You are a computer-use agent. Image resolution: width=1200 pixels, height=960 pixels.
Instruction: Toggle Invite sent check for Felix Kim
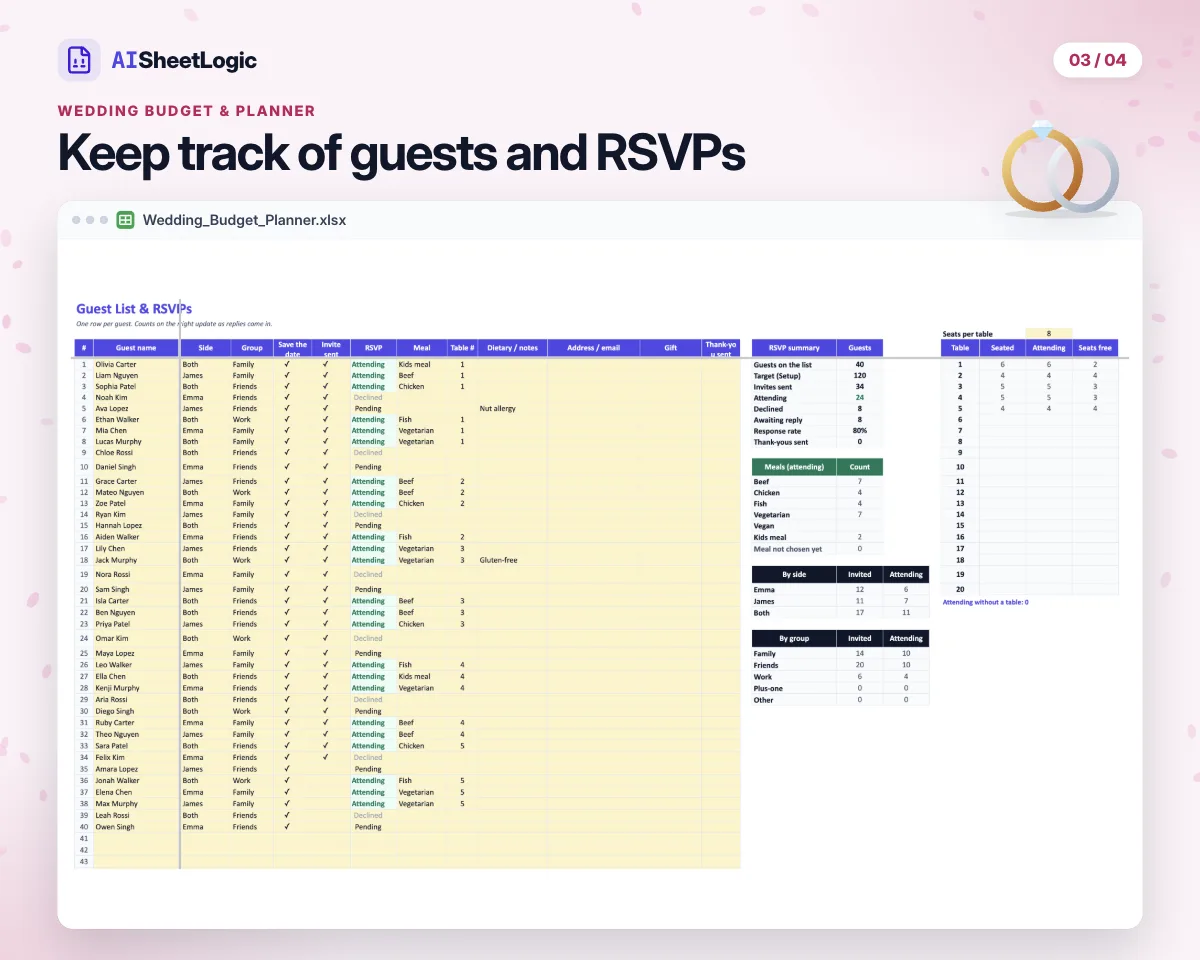326,757
